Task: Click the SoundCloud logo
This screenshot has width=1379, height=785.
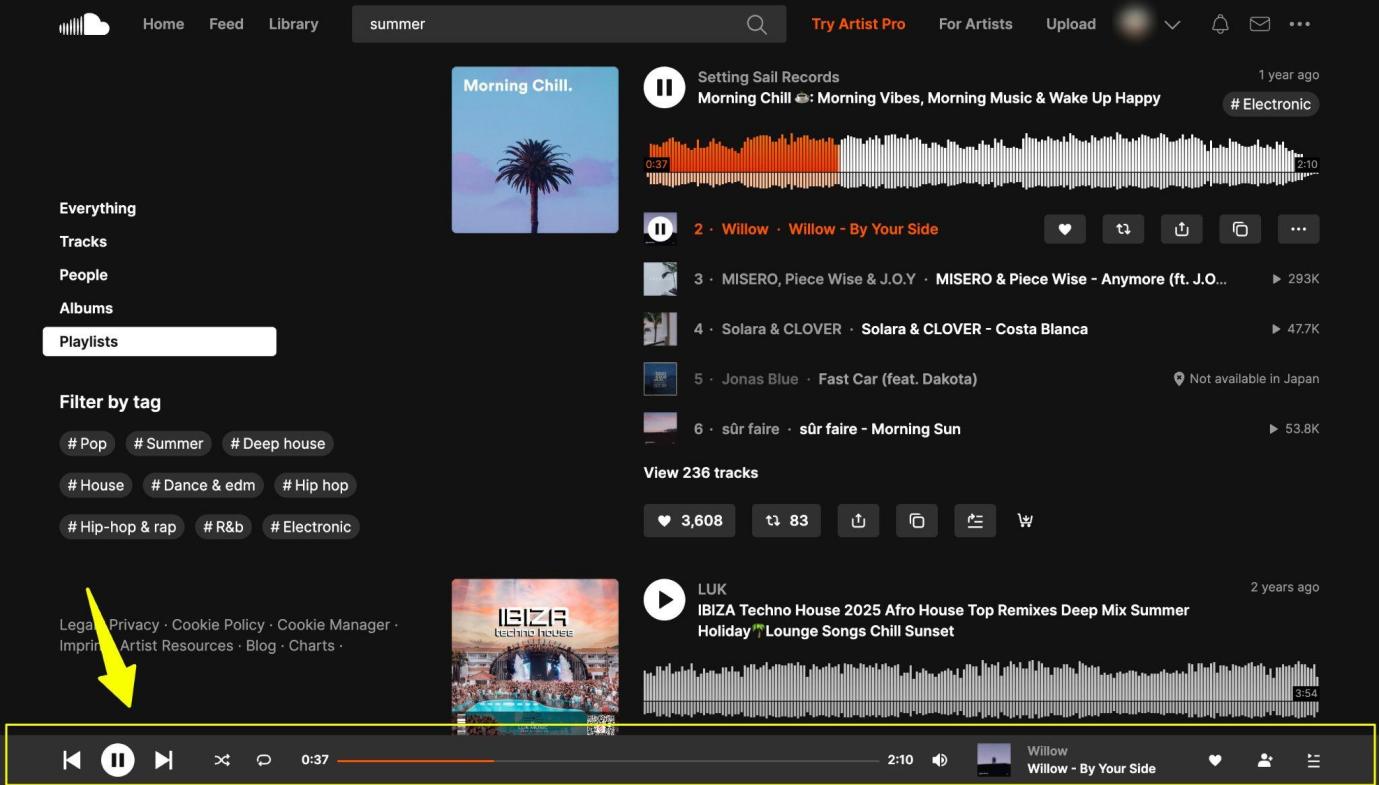Action: click(84, 24)
